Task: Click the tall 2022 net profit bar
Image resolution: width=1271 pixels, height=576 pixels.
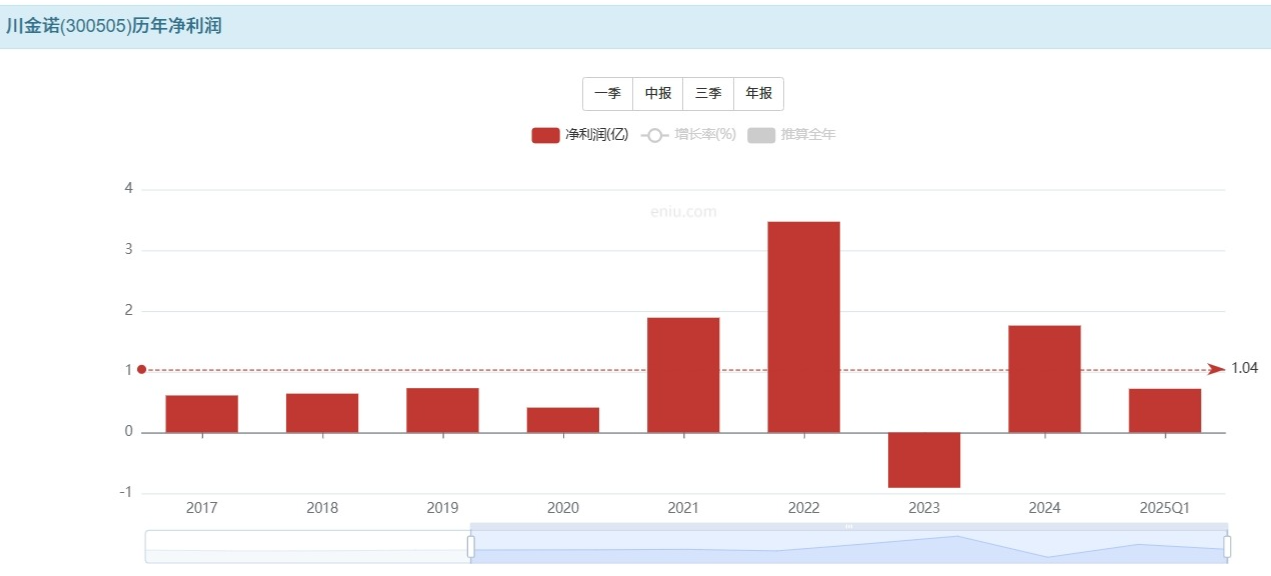Action: point(804,327)
